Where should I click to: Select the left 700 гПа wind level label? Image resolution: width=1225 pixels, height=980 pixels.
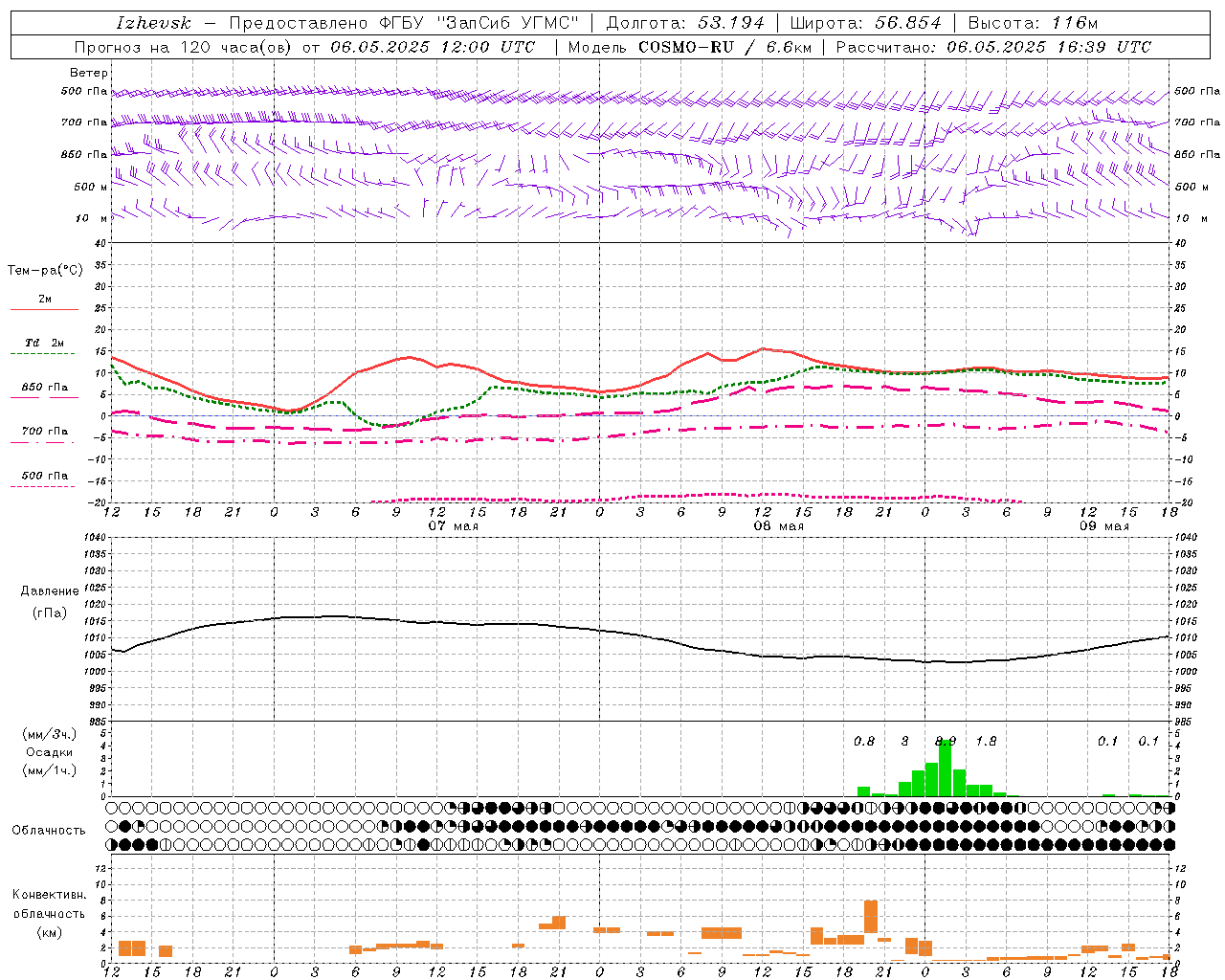pos(84,122)
